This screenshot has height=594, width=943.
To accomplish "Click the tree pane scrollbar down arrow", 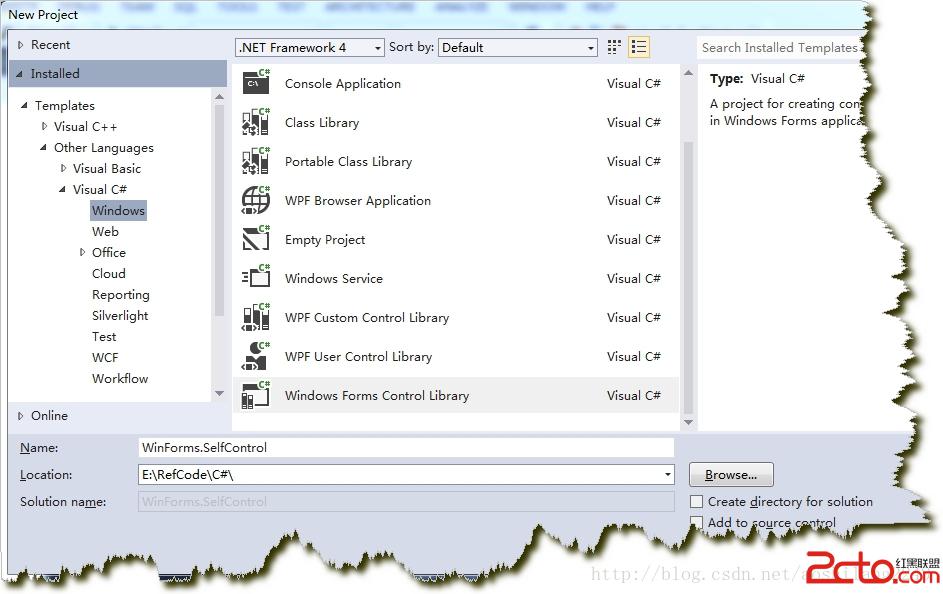I will pyautogui.click(x=219, y=393).
